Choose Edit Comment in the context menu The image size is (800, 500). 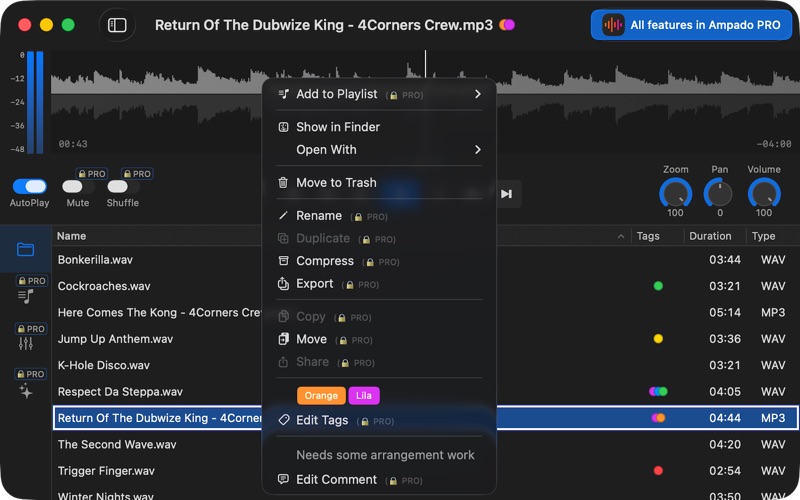click(379, 480)
